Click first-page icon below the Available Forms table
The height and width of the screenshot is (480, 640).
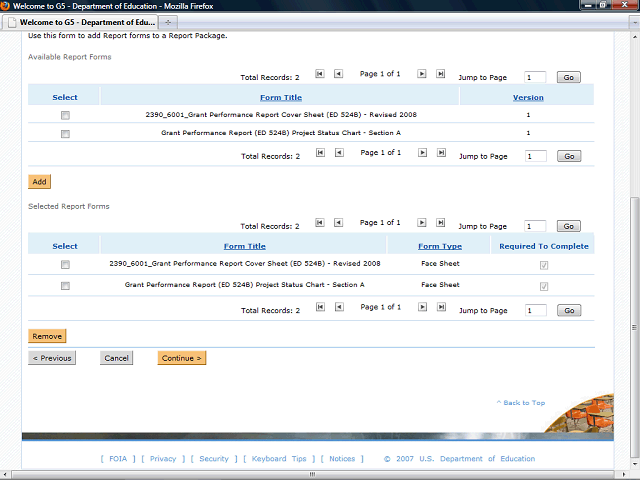click(320, 153)
